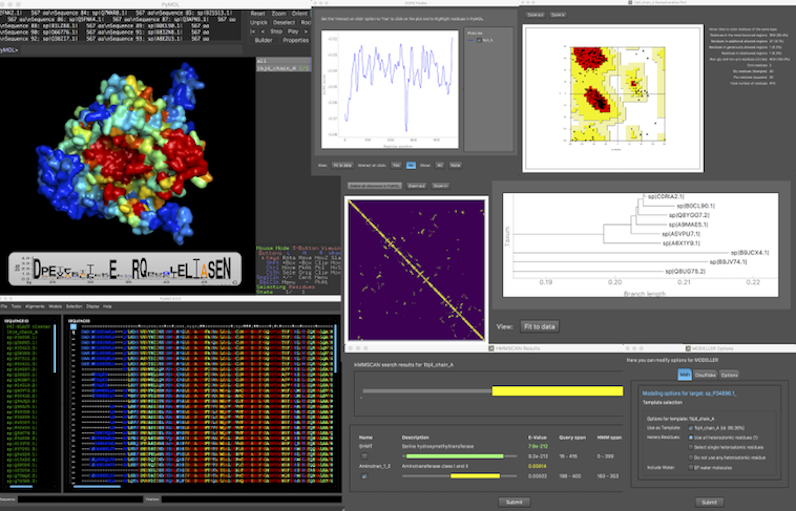Switch to Options tab in MODELLER Options

point(729,375)
